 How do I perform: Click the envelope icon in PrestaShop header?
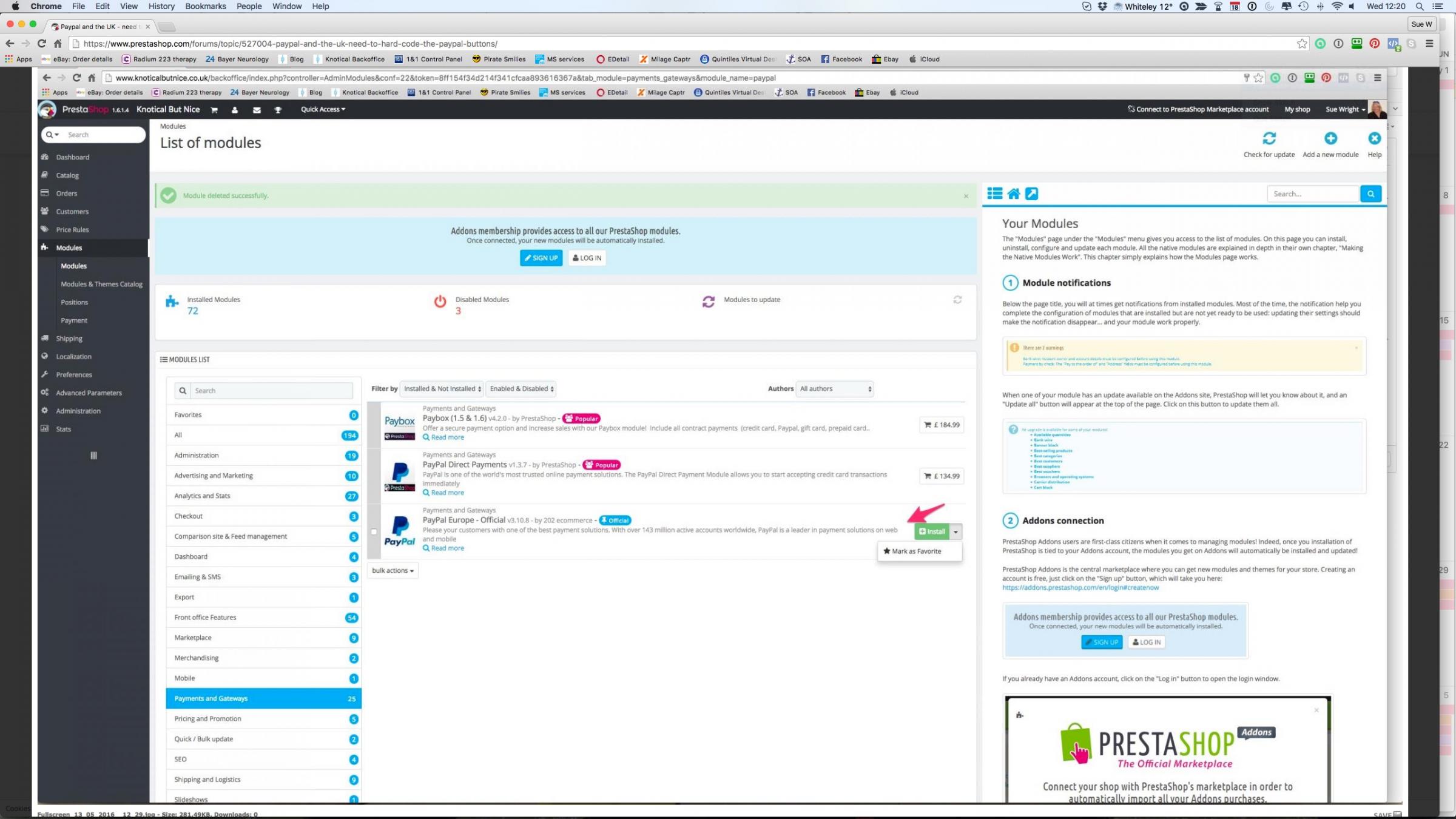[x=257, y=110]
